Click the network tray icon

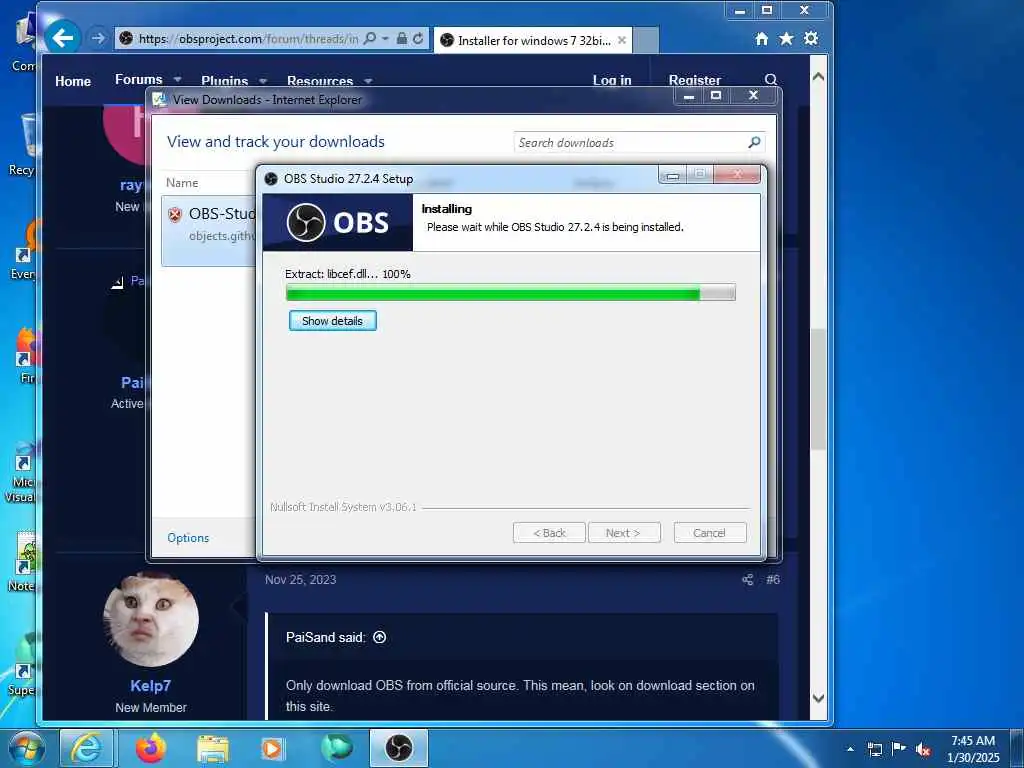[x=874, y=749]
